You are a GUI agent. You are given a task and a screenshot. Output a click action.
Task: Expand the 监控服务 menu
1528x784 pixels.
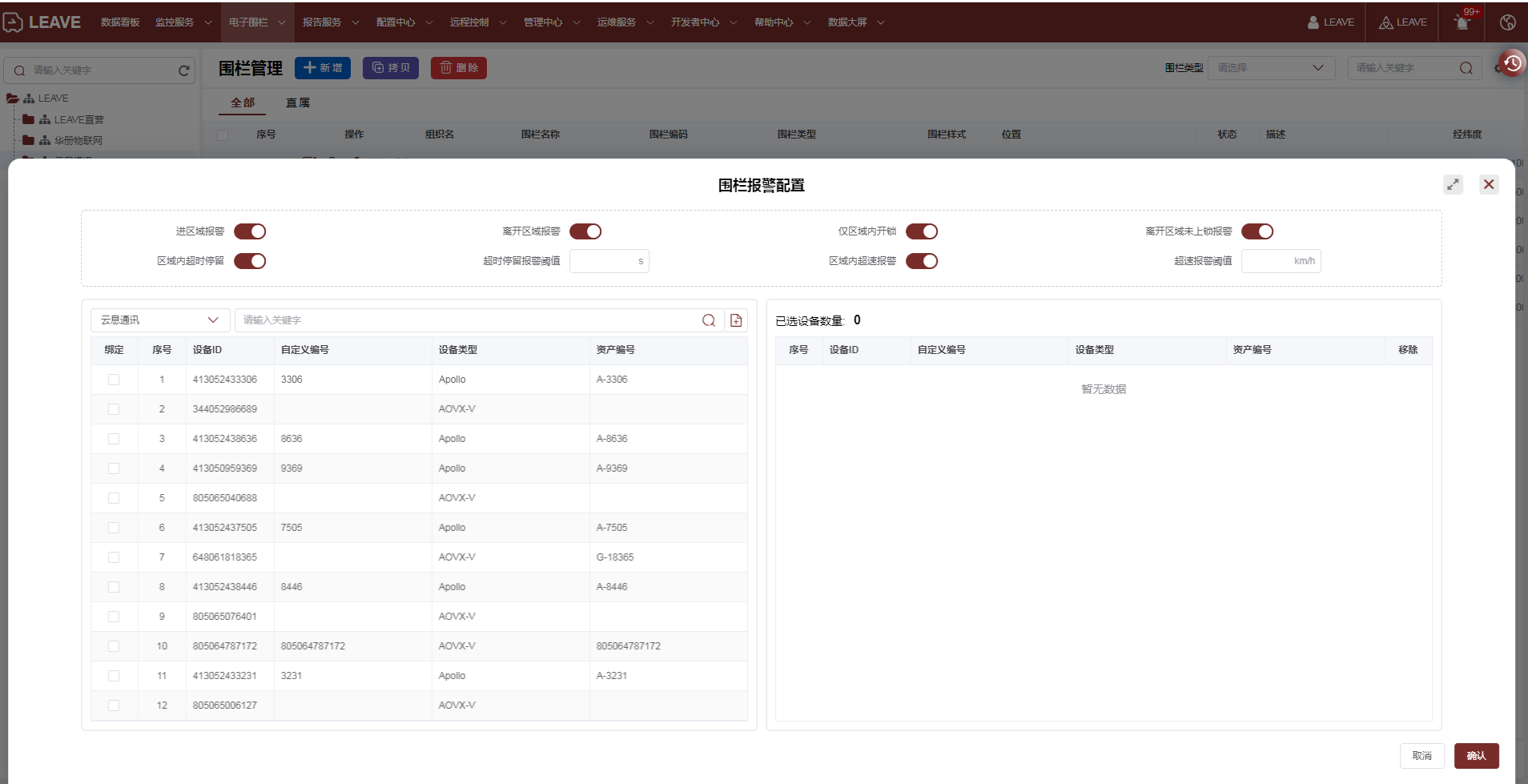pos(183,22)
